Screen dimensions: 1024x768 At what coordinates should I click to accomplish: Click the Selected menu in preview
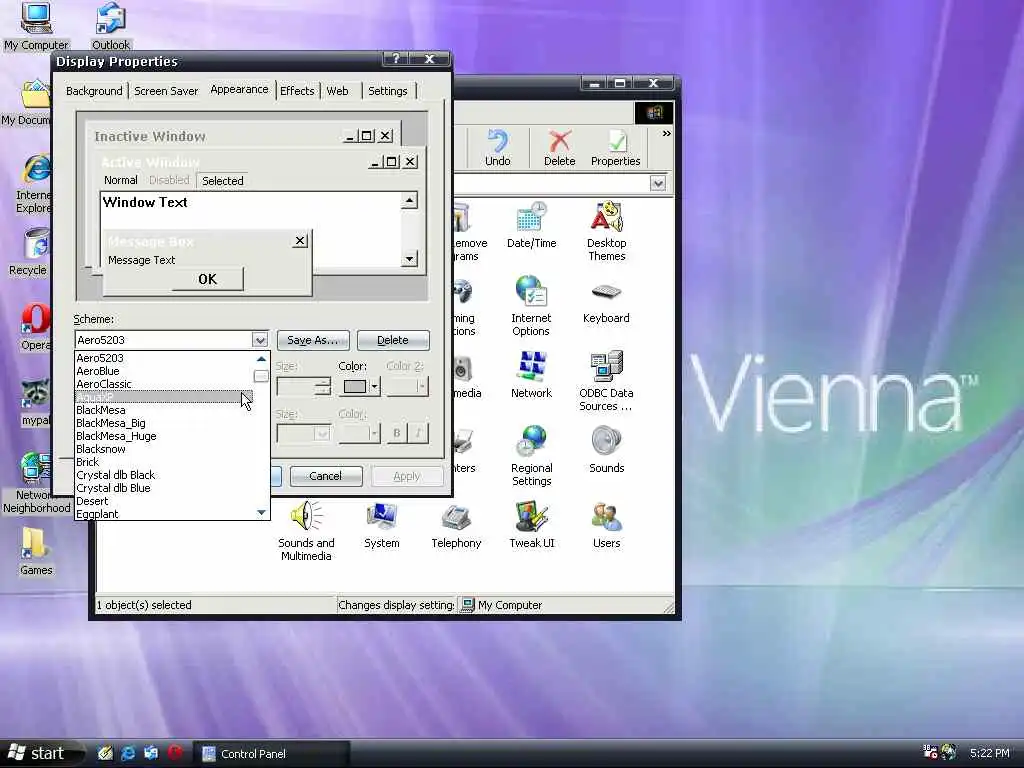click(222, 181)
